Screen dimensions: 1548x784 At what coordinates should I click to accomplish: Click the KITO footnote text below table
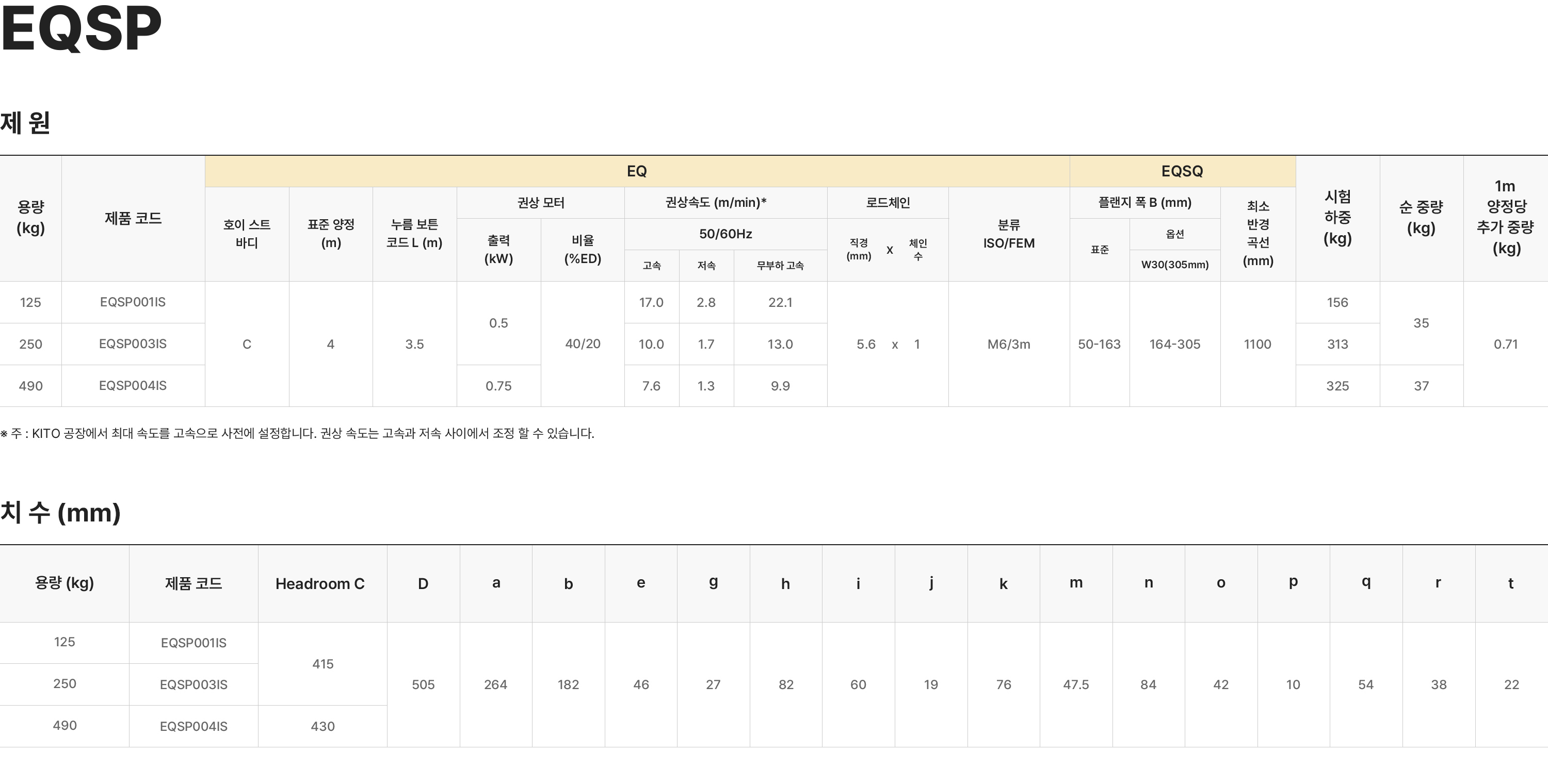pos(297,433)
